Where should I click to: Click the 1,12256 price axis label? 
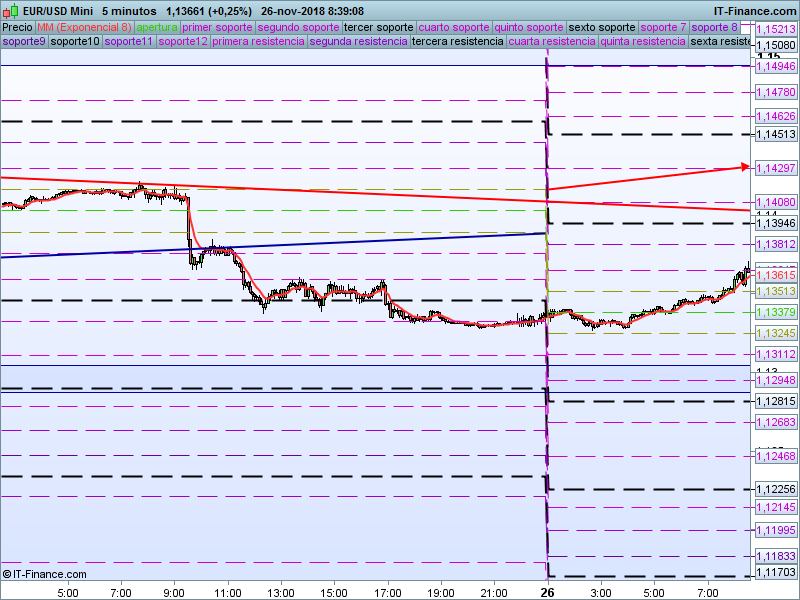(x=776, y=489)
